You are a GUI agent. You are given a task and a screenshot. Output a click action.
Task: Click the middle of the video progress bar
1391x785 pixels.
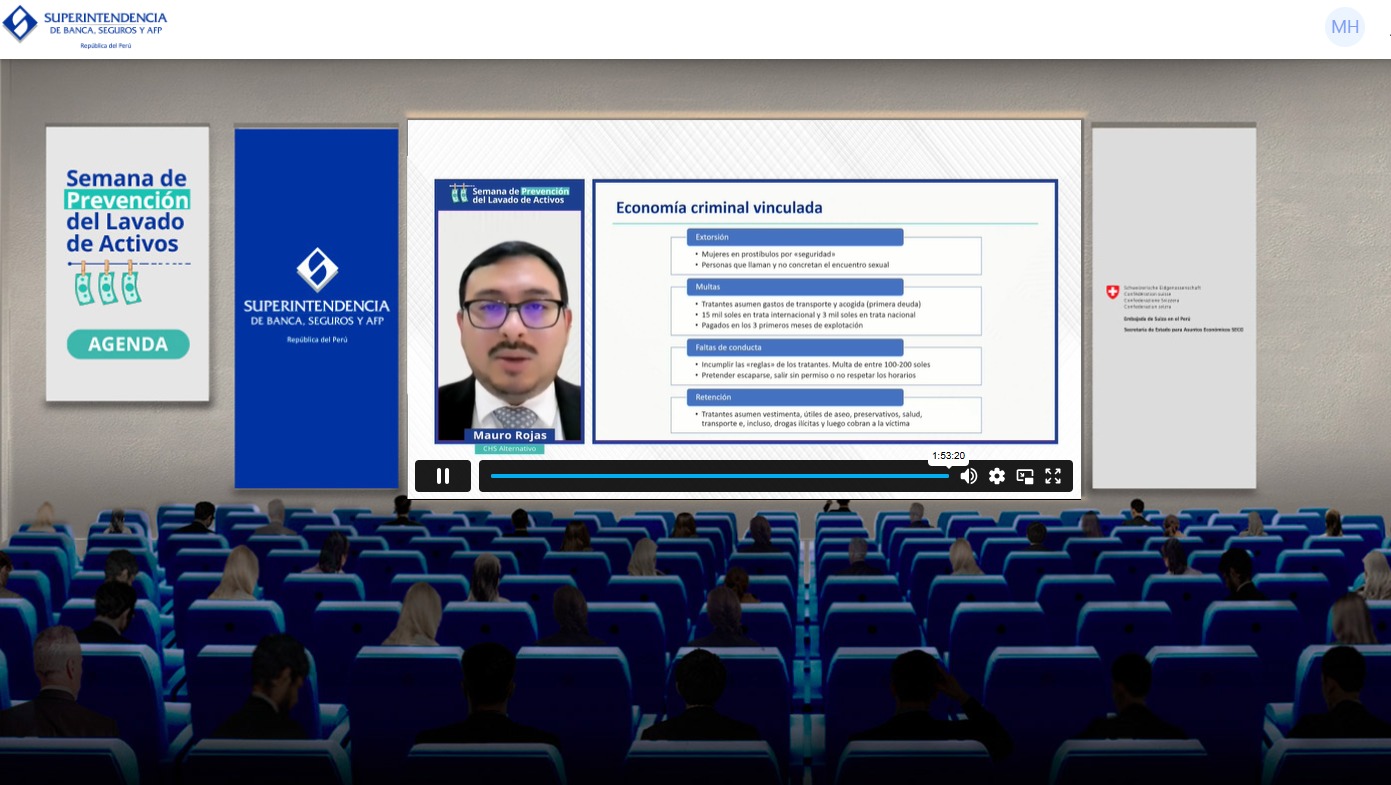pos(720,476)
